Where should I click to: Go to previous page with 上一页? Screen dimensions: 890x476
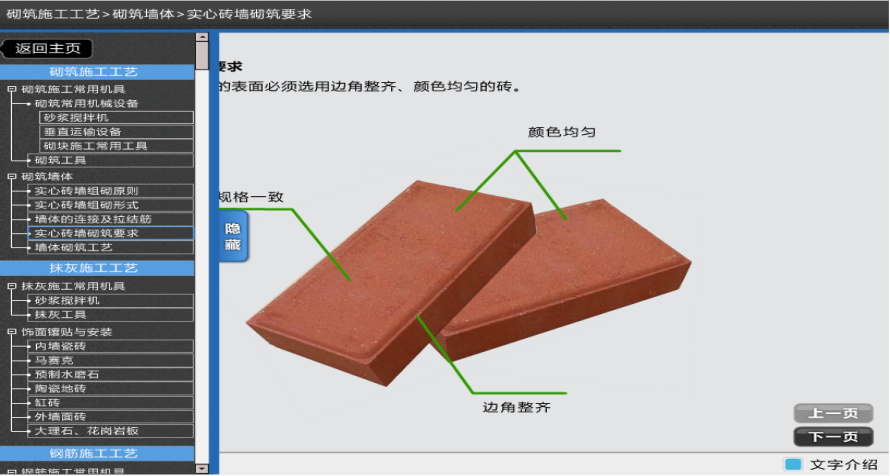[x=833, y=413]
